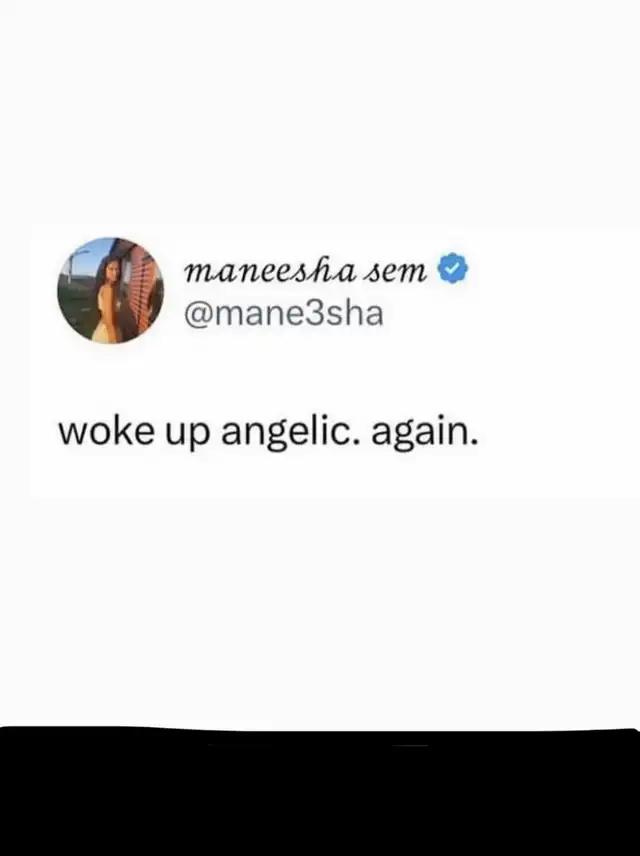
Task: Click the '@' symbol in the handle
Action: click(199, 315)
